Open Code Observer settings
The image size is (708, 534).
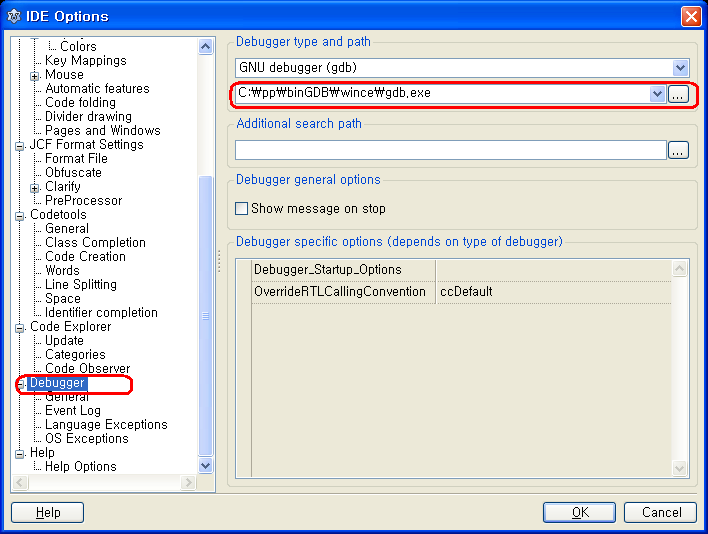tap(88, 368)
